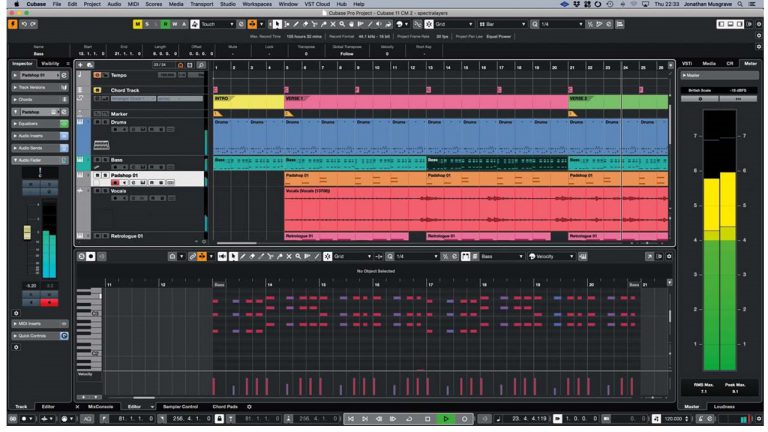Switch to the Visibility tab
The width and height of the screenshot is (768, 432).
(x=50, y=64)
